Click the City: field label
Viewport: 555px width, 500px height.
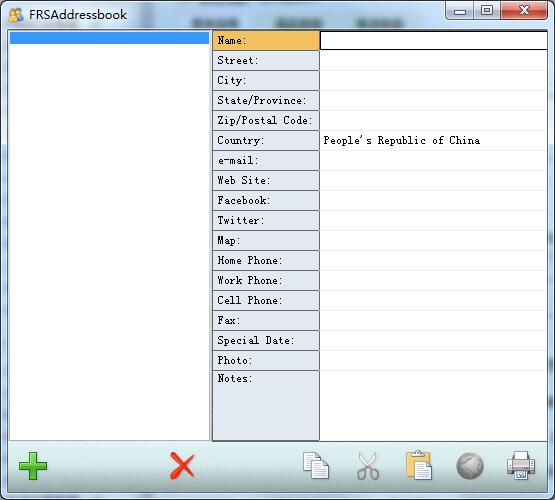click(x=266, y=80)
